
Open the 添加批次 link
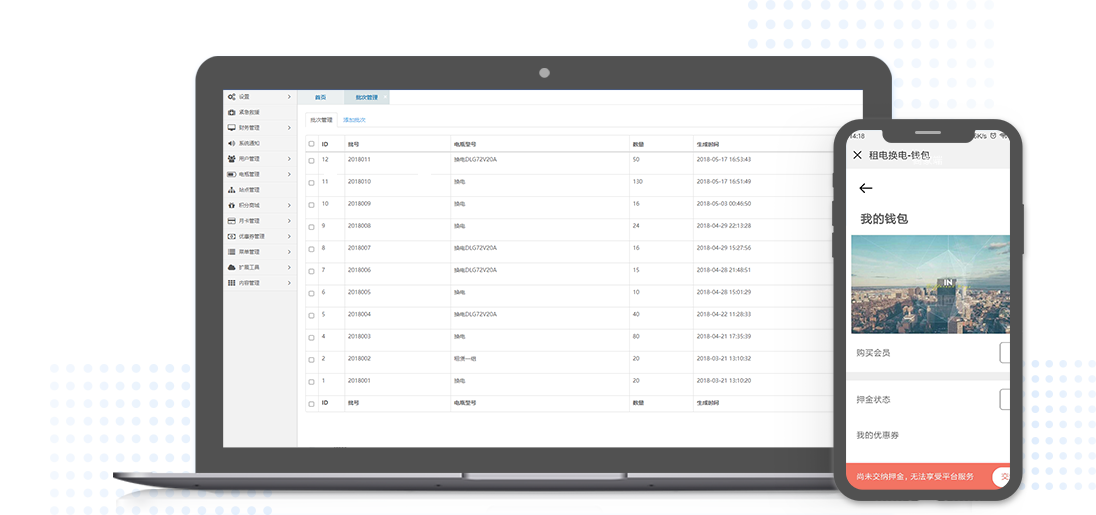pos(355,120)
